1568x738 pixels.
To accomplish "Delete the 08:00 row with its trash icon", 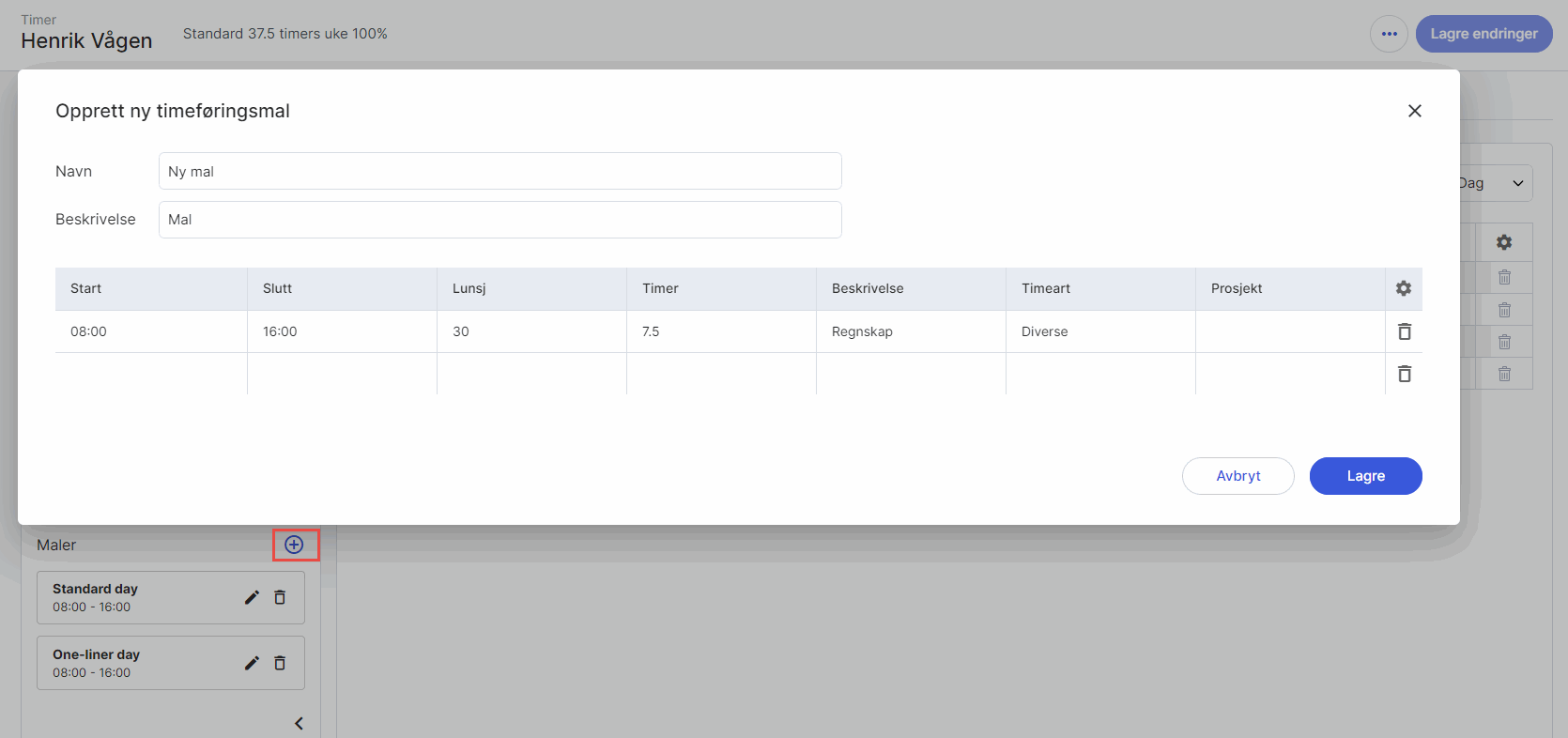I will tap(1405, 331).
